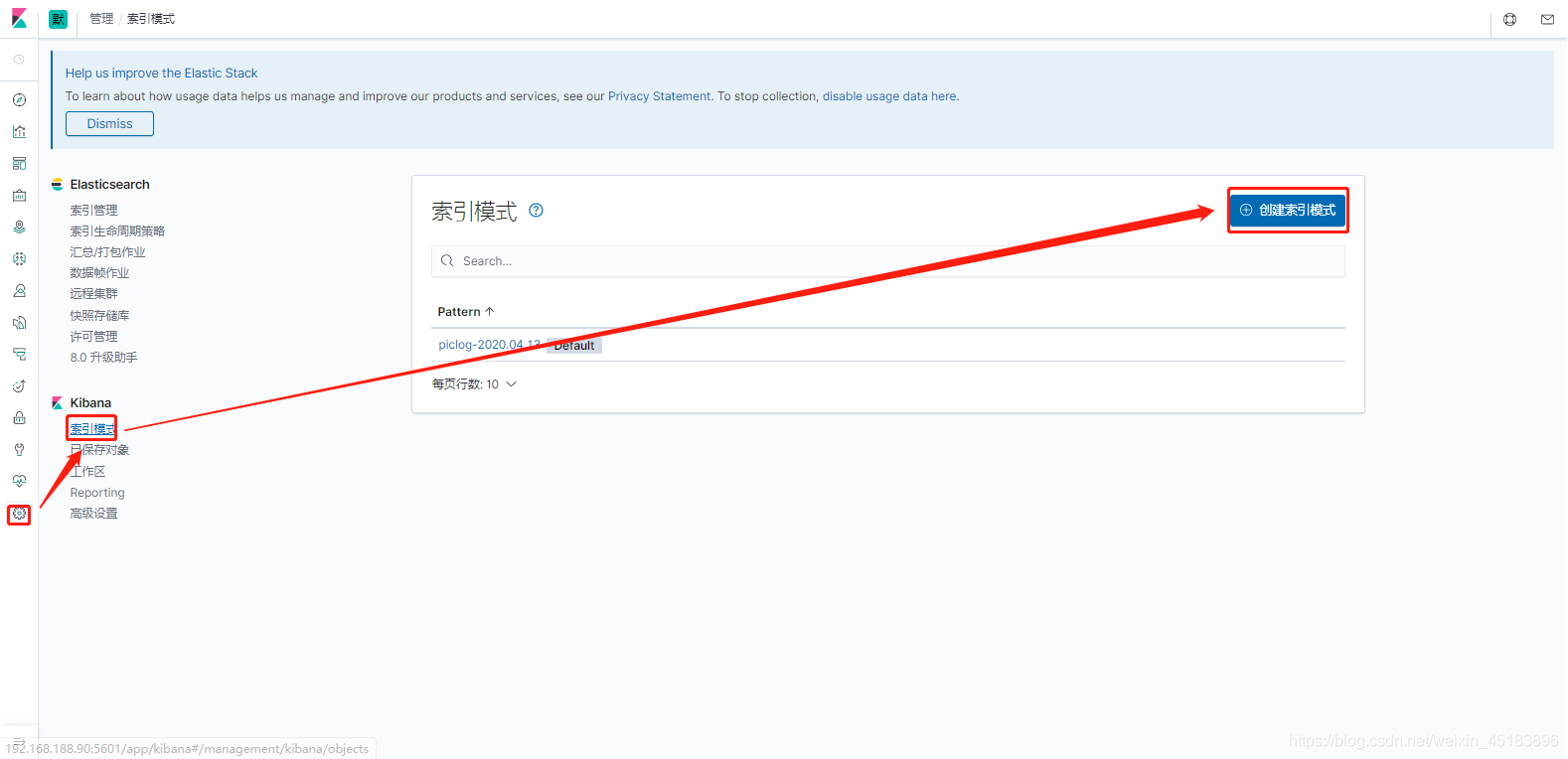The width and height of the screenshot is (1568, 759).
Task: Open Maps icon in sidebar
Action: tap(19, 227)
